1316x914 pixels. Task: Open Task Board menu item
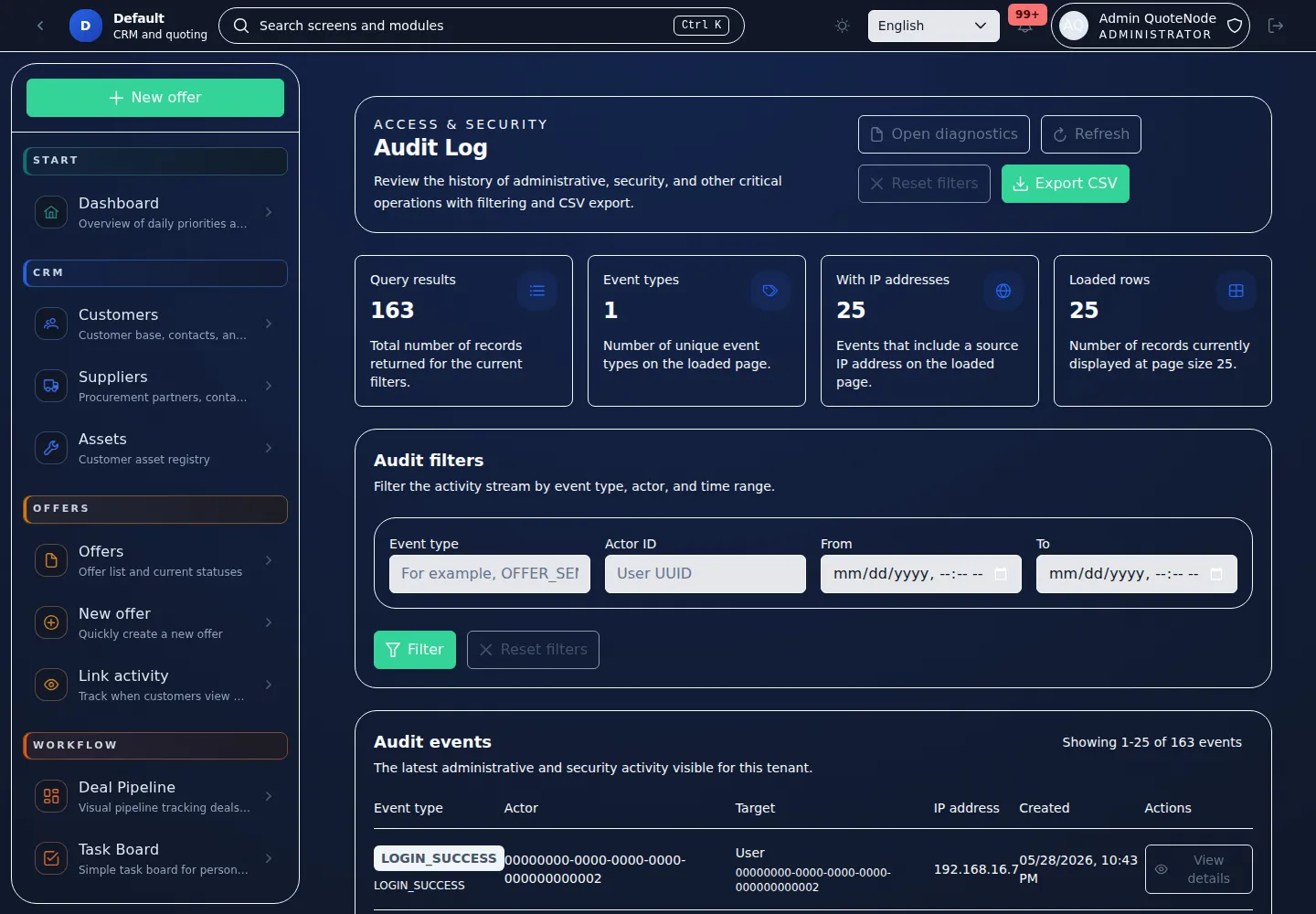(155, 858)
